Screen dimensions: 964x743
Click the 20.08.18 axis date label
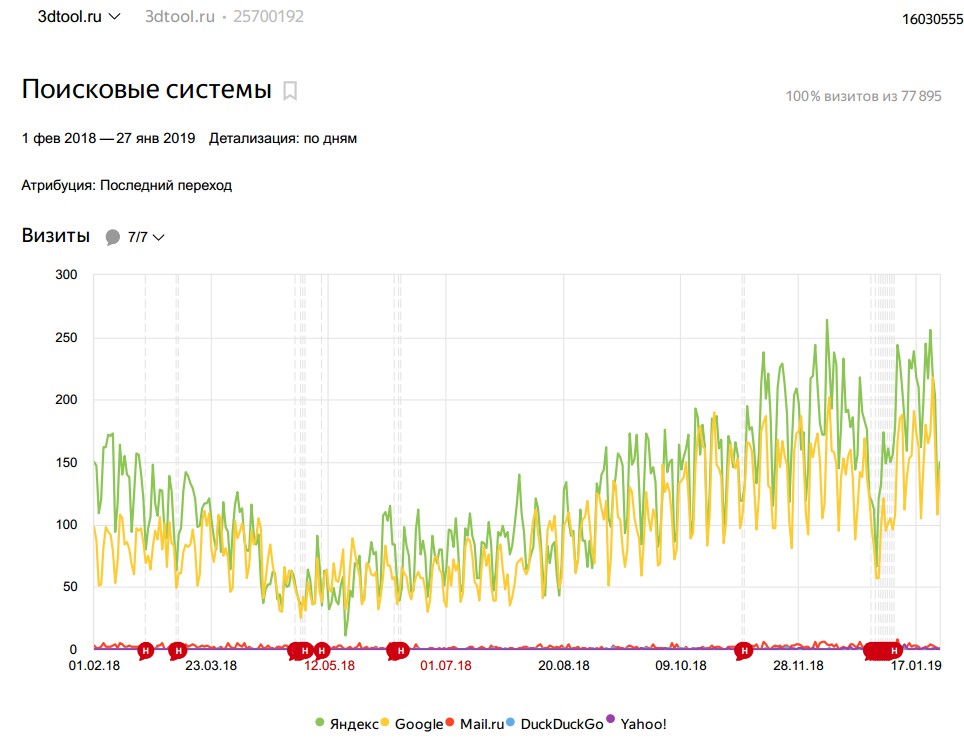point(564,666)
